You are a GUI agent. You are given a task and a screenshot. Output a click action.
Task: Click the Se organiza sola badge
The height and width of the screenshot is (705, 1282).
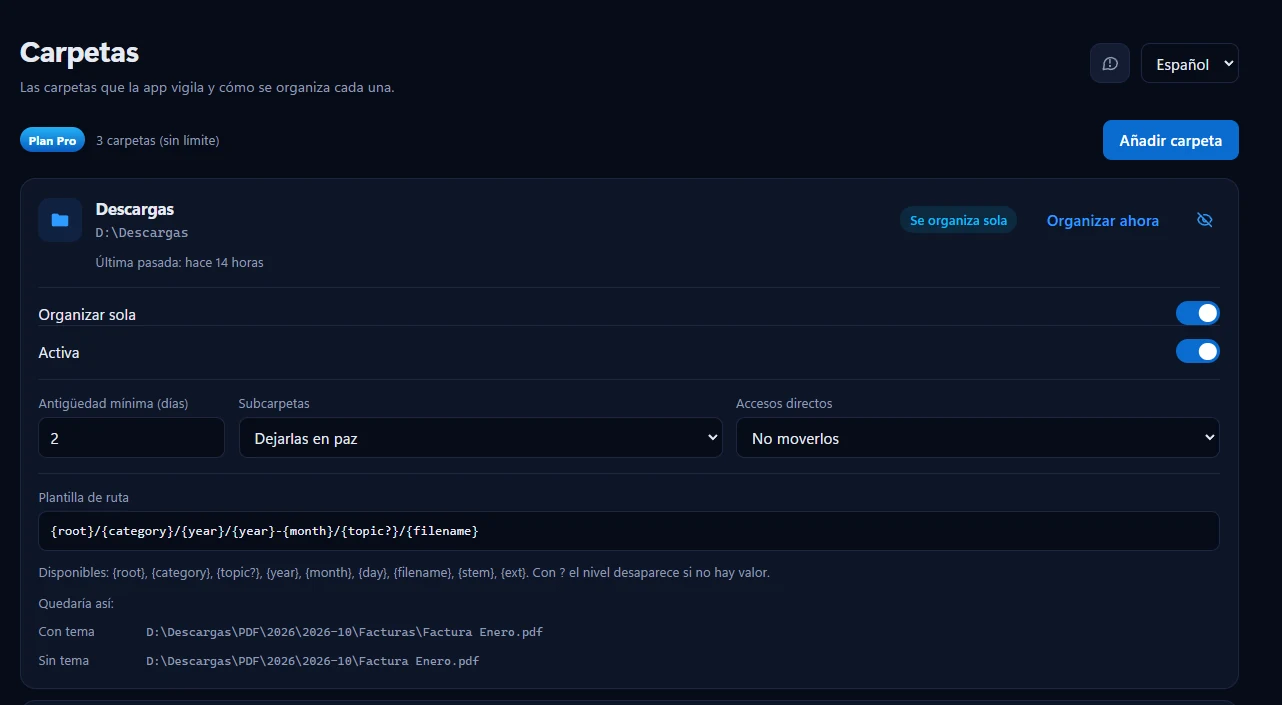coord(958,220)
